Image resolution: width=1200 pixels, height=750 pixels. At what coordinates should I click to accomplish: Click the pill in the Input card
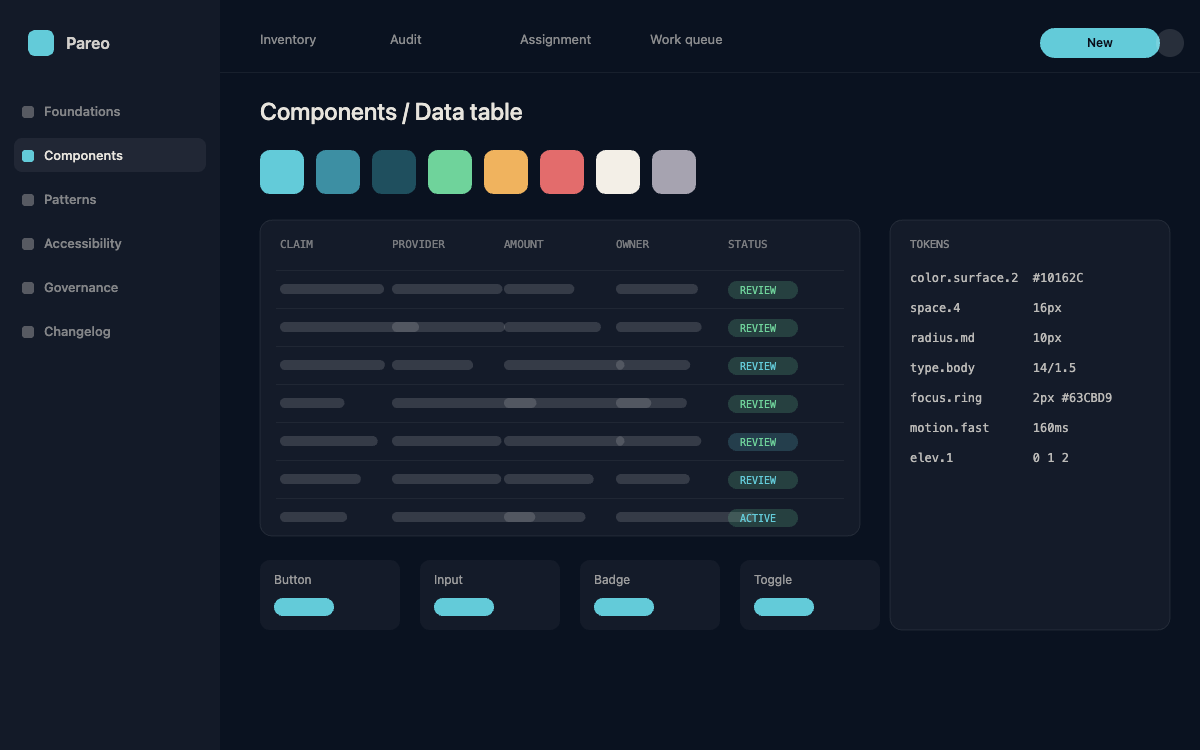(464, 607)
